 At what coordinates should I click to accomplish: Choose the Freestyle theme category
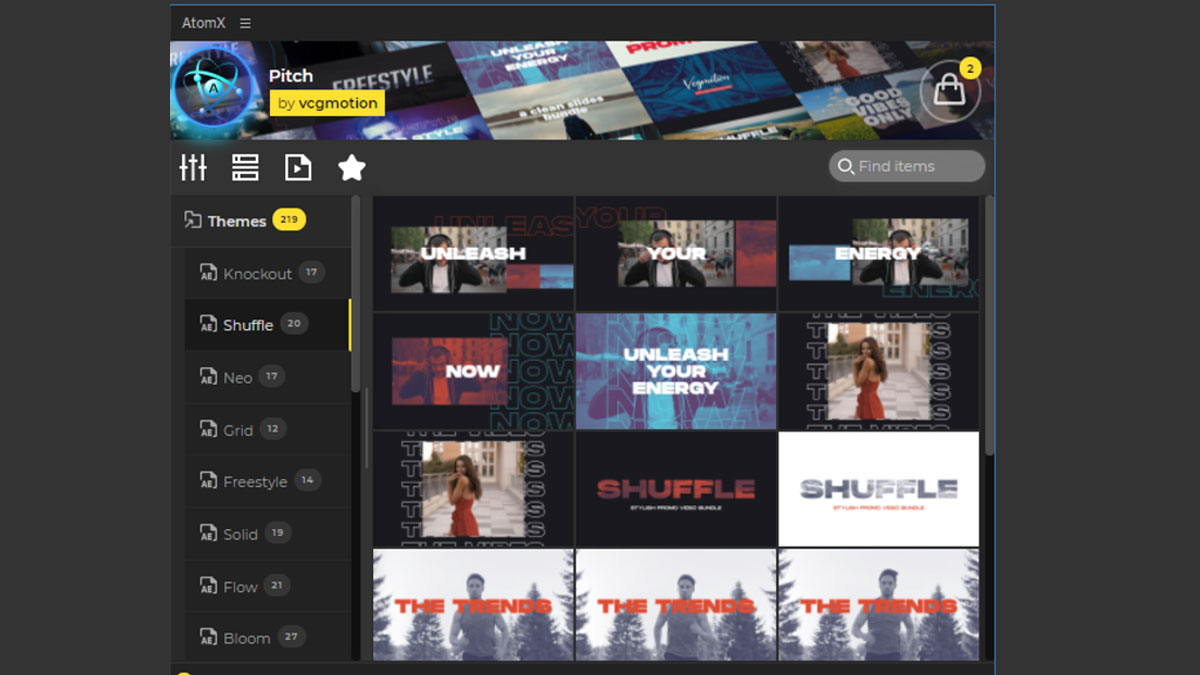(x=255, y=482)
